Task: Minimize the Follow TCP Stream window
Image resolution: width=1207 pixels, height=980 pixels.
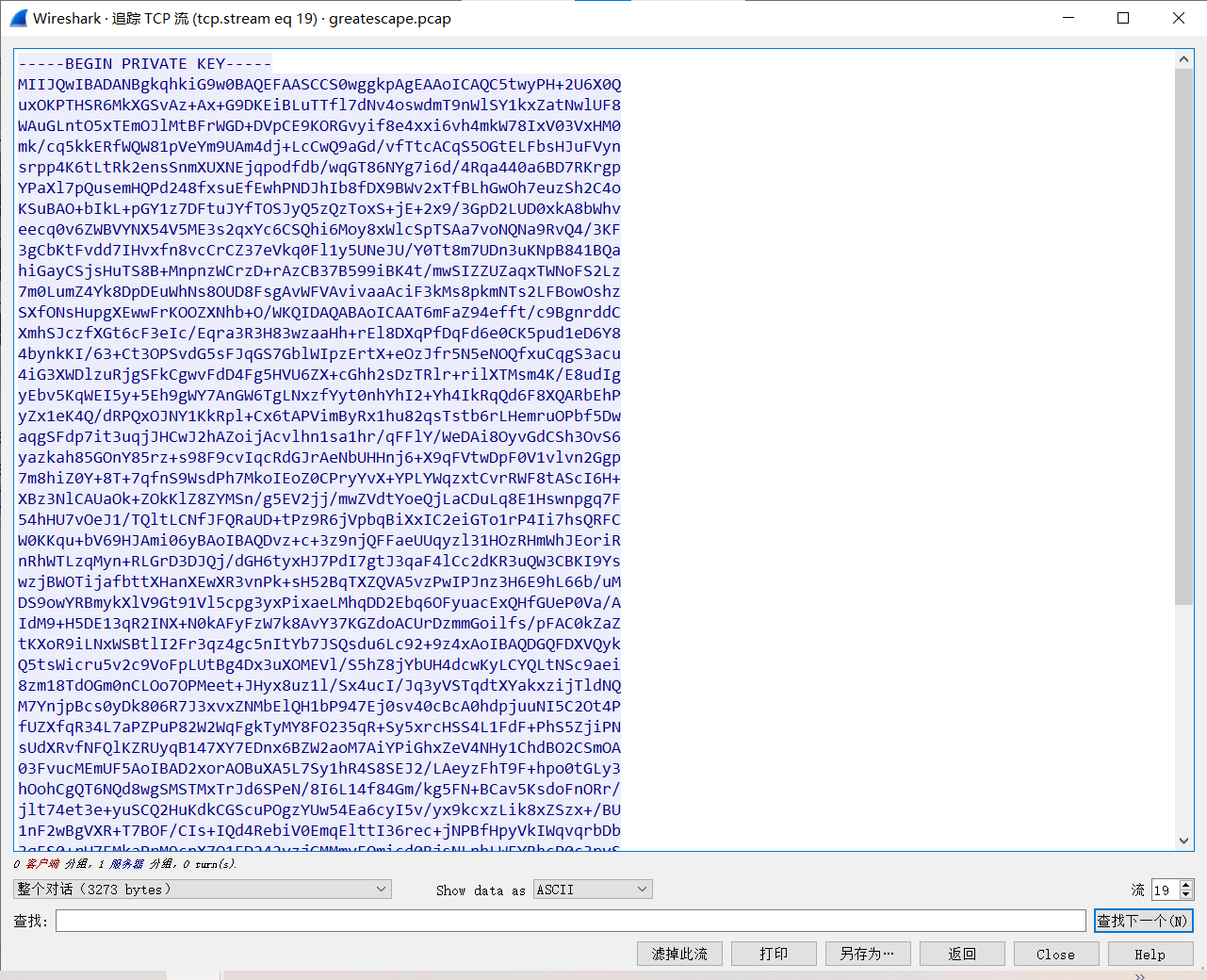Action: 1068,18
